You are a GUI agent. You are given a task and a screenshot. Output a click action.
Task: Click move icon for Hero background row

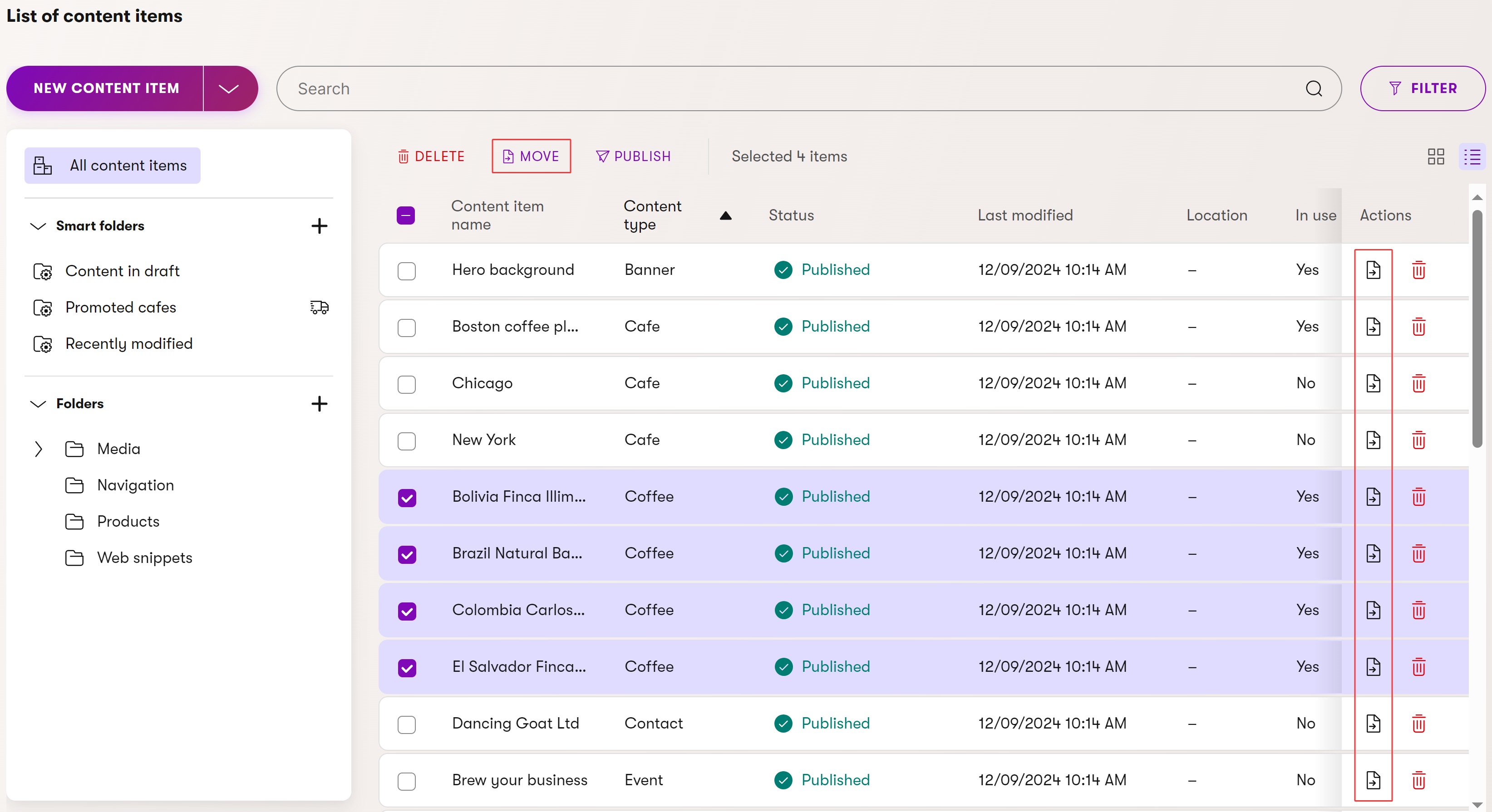(1373, 270)
